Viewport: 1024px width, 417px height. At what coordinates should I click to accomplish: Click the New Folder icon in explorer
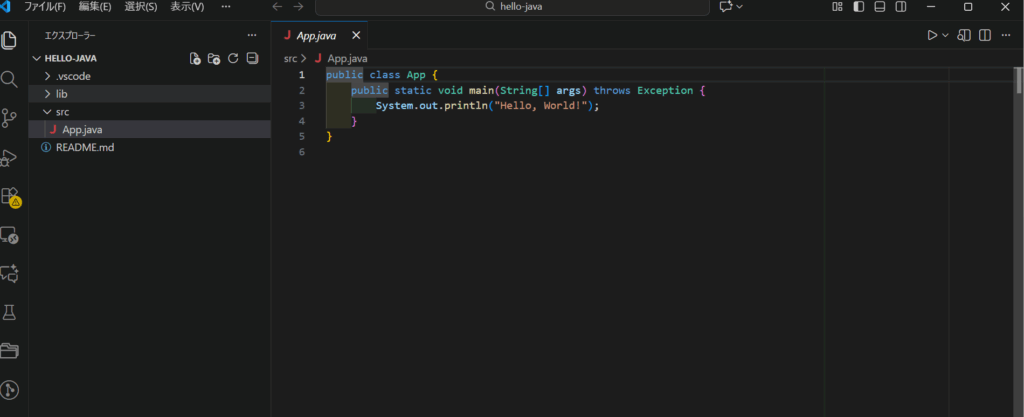click(214, 58)
